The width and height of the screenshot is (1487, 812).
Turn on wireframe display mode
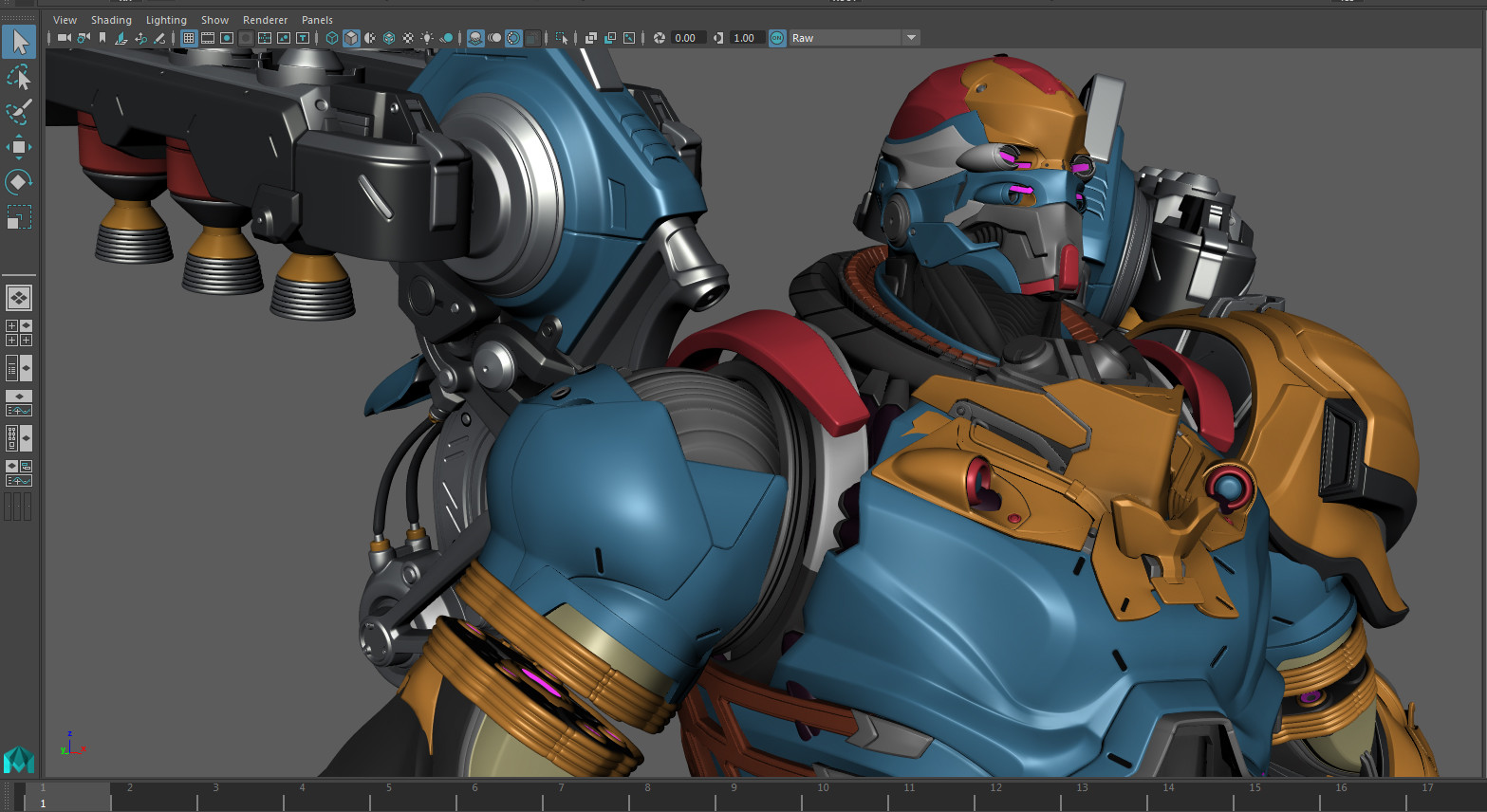coord(331,38)
